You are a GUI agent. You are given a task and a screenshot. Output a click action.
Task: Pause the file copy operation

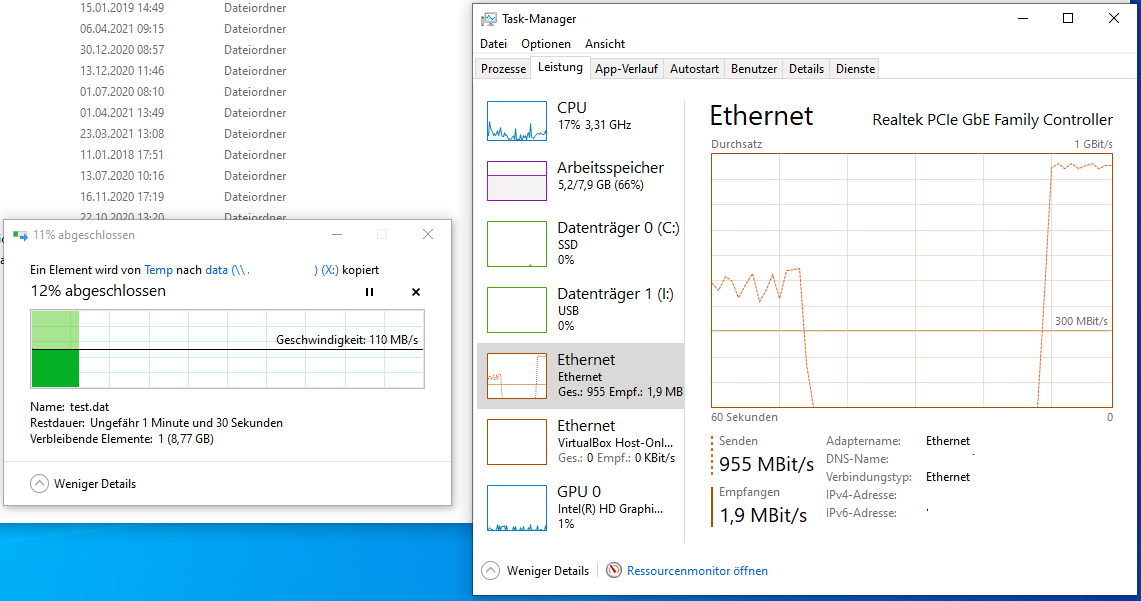click(369, 292)
